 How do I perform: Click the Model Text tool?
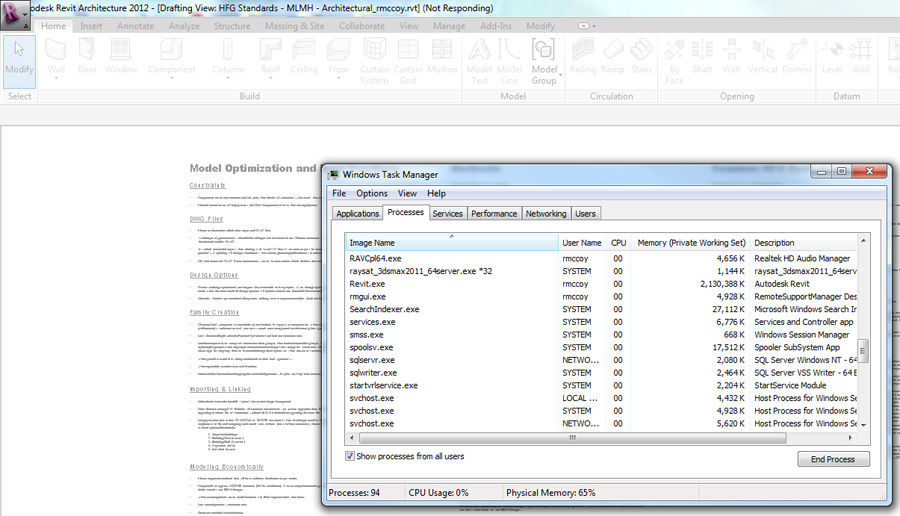(479, 61)
